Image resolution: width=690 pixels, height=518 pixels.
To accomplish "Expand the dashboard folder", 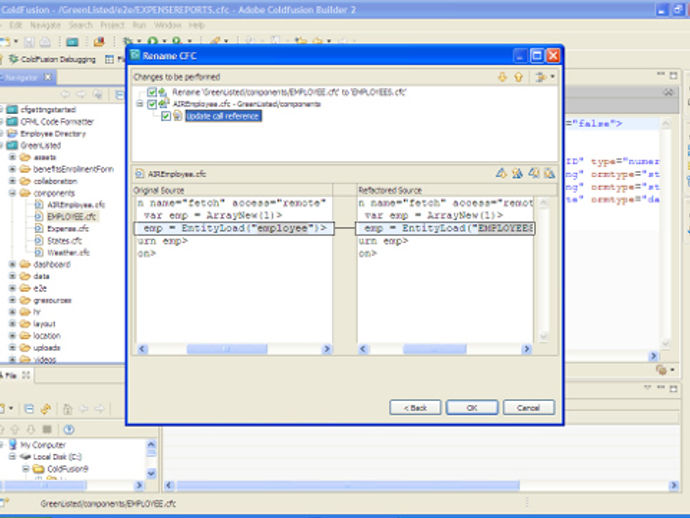I will pyautogui.click(x=12, y=264).
